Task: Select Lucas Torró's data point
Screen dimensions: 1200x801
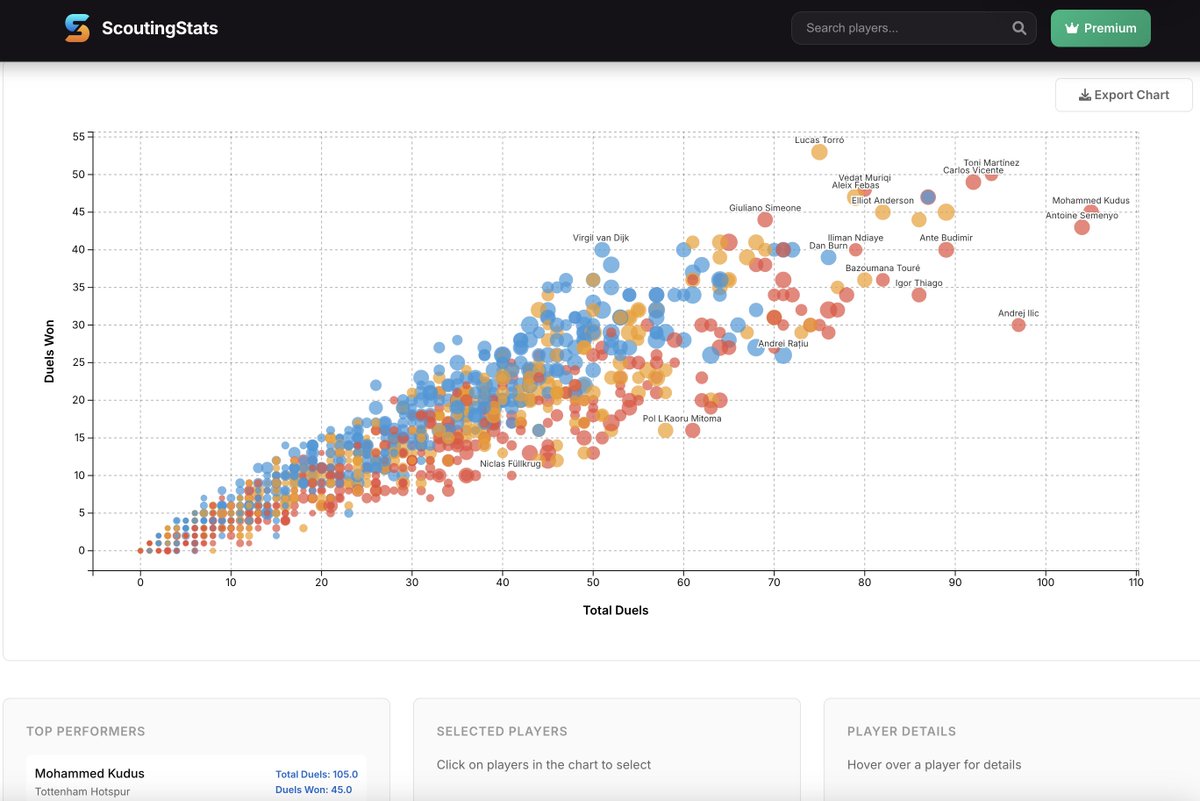Action: (818, 152)
